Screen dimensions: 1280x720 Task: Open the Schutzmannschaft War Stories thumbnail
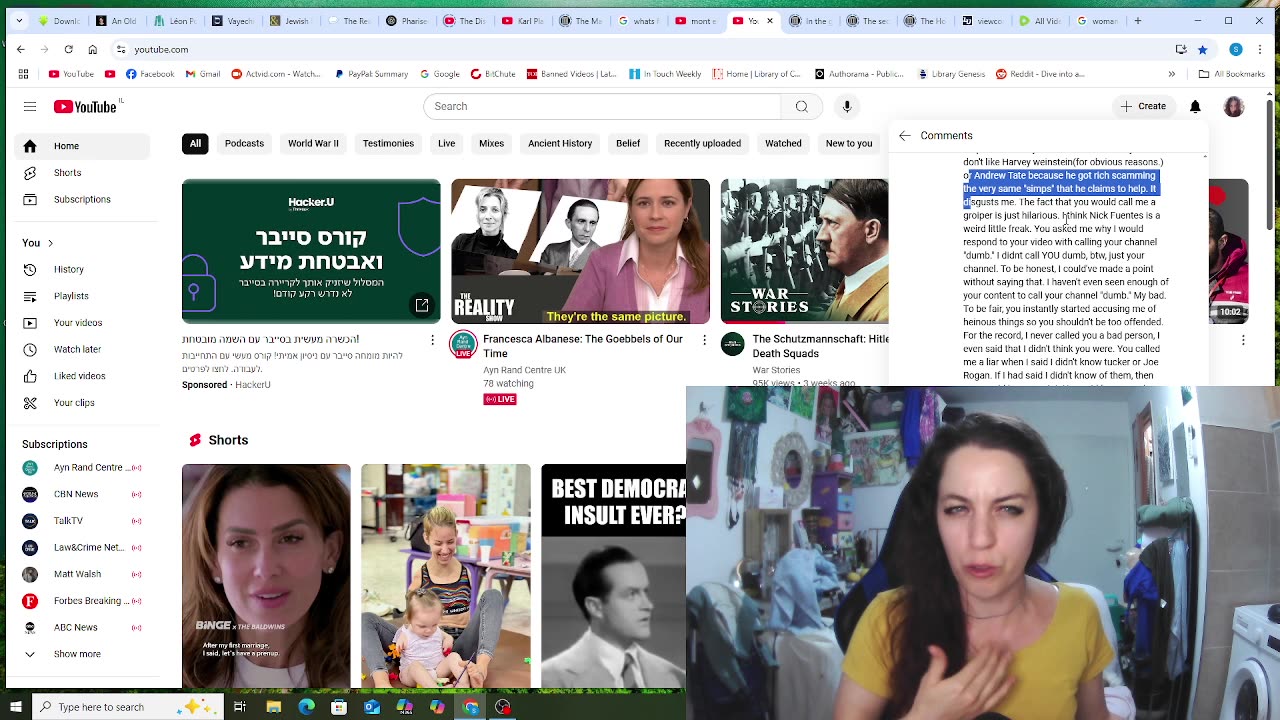pyautogui.click(x=804, y=252)
